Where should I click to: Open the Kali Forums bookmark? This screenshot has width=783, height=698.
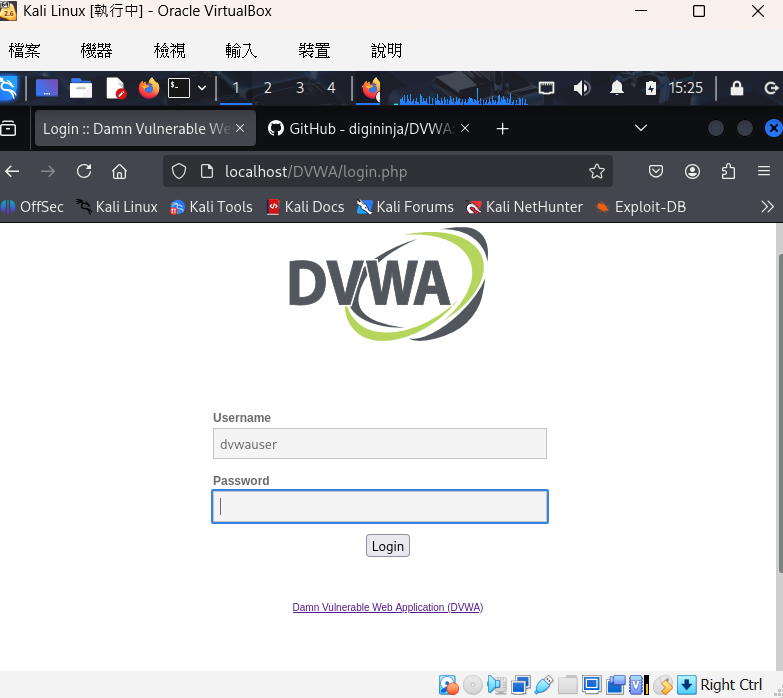pos(405,207)
